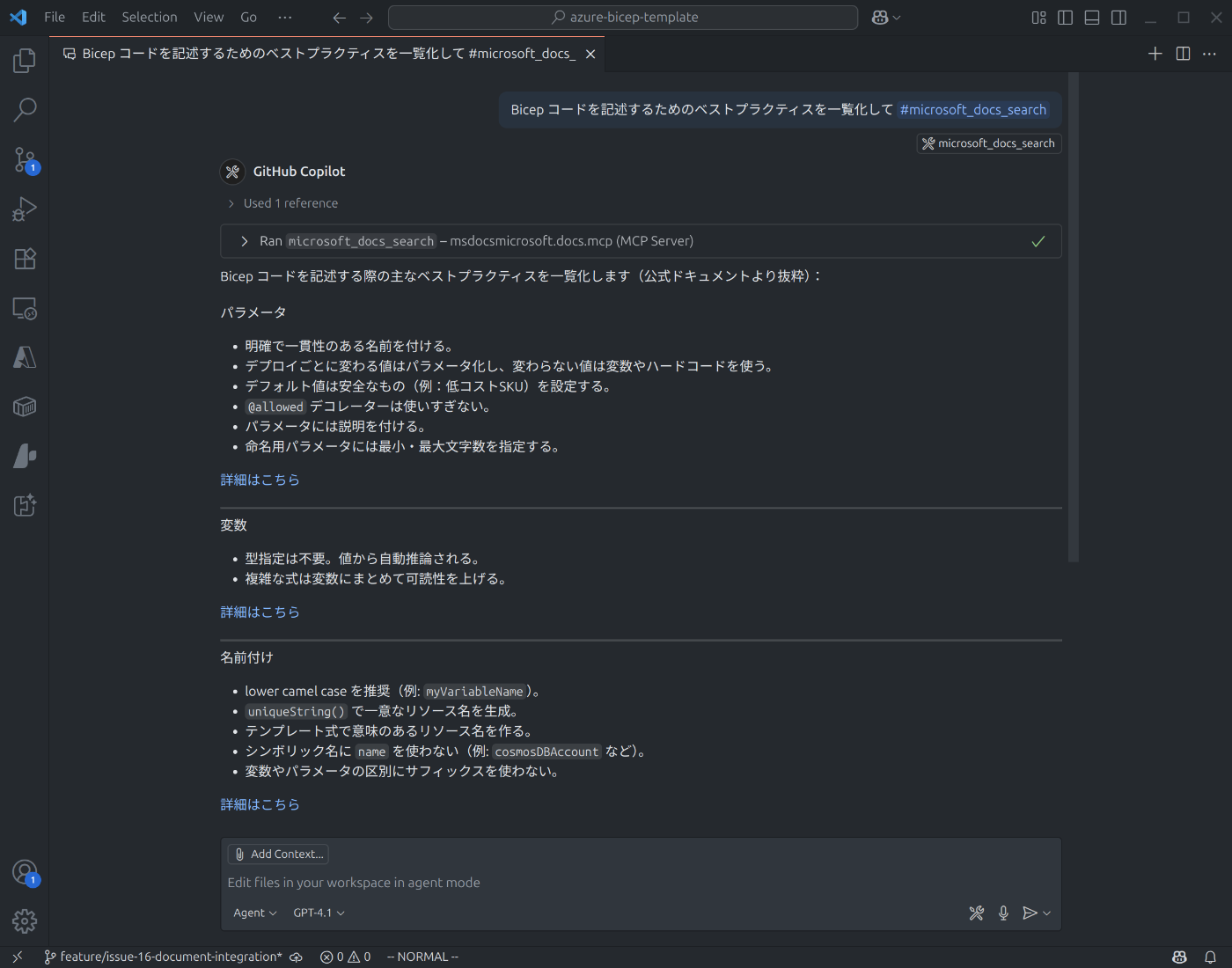This screenshot has height=968, width=1232.
Task: Open the GPT-4.1 model picker
Action: coord(319,913)
